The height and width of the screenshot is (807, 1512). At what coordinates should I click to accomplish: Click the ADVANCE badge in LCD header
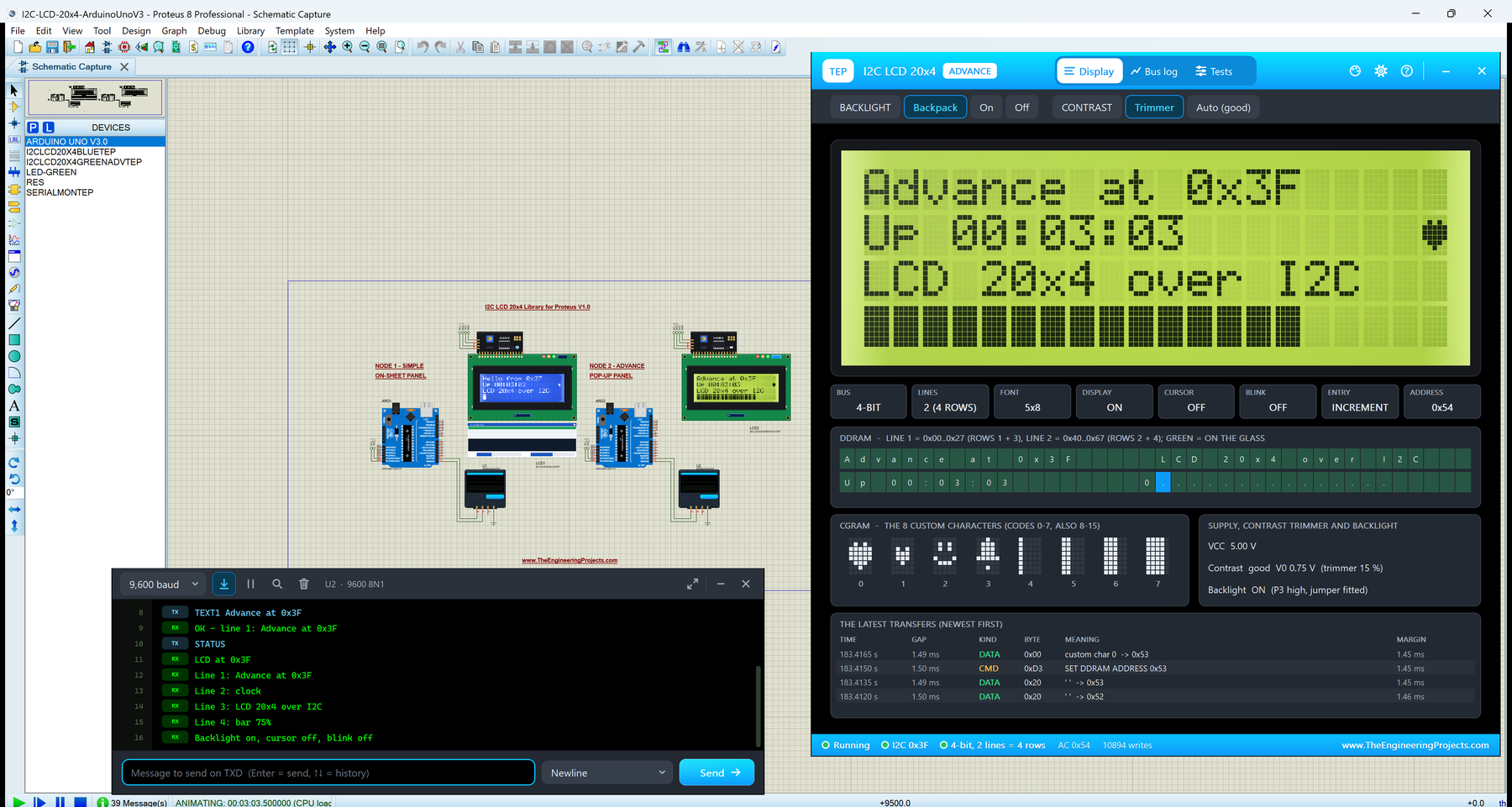click(969, 71)
